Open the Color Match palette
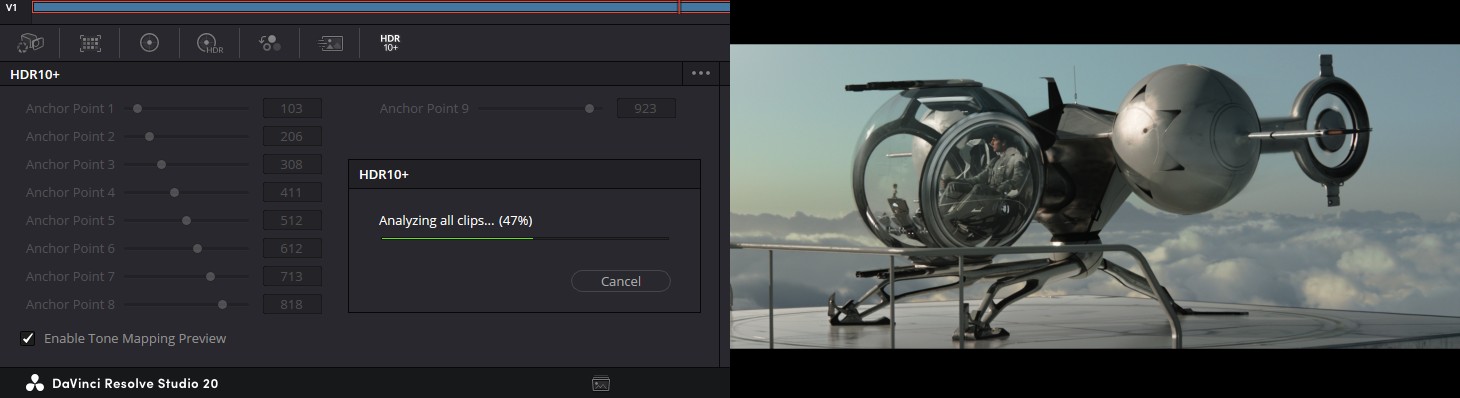1460x398 pixels. 91,43
